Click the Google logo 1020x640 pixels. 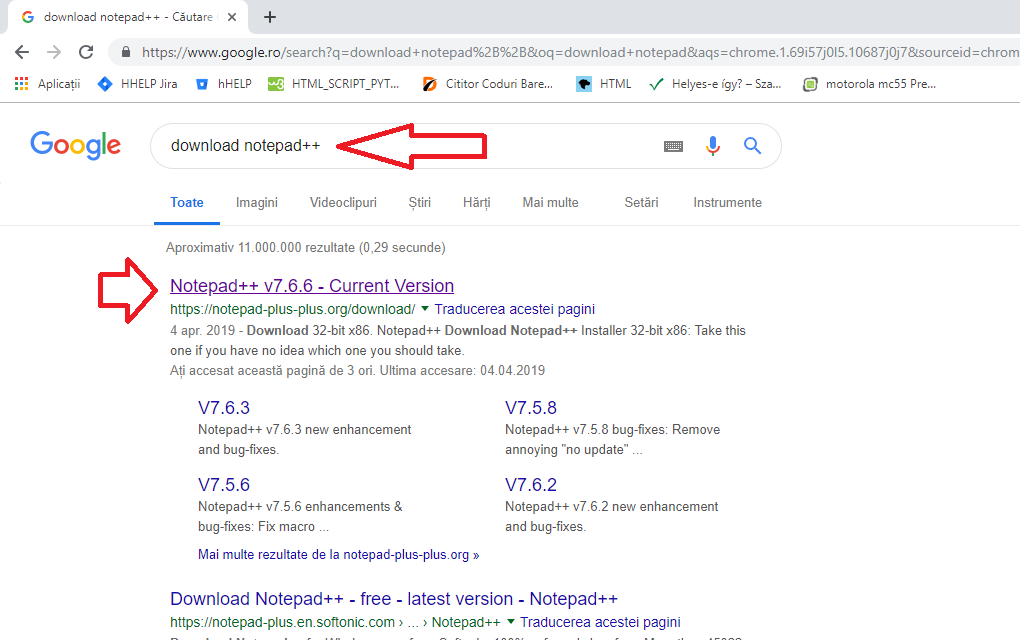click(75, 145)
